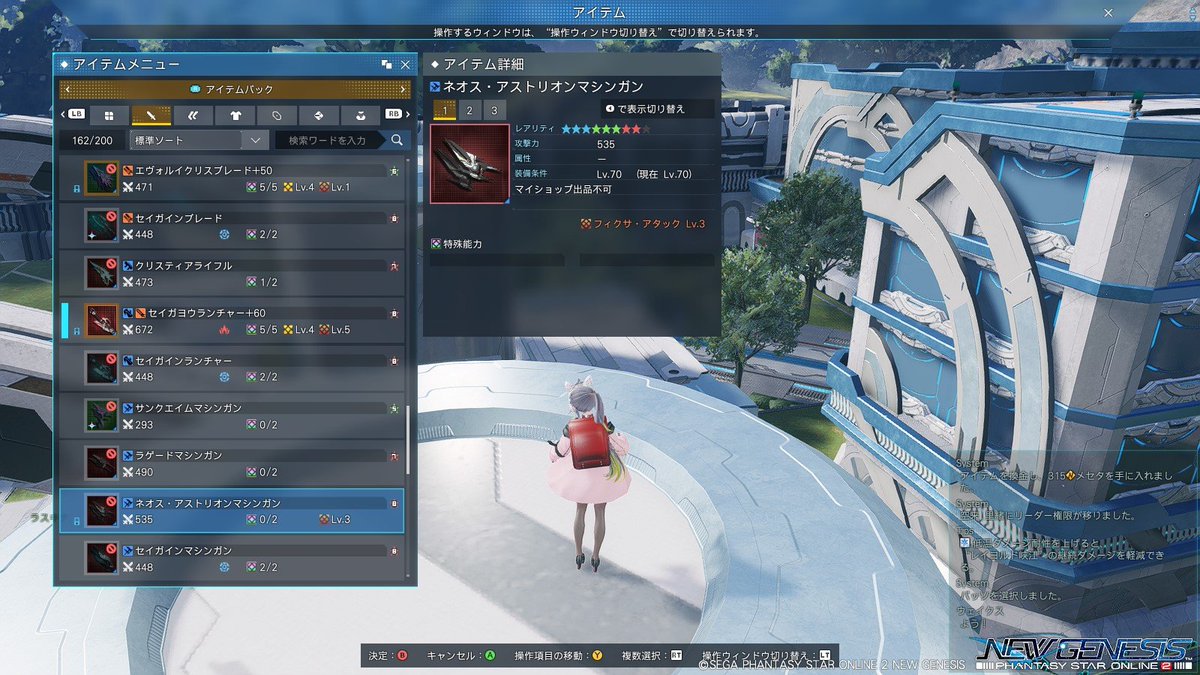Click 複数選択 prompt in bottom bar

point(651,656)
